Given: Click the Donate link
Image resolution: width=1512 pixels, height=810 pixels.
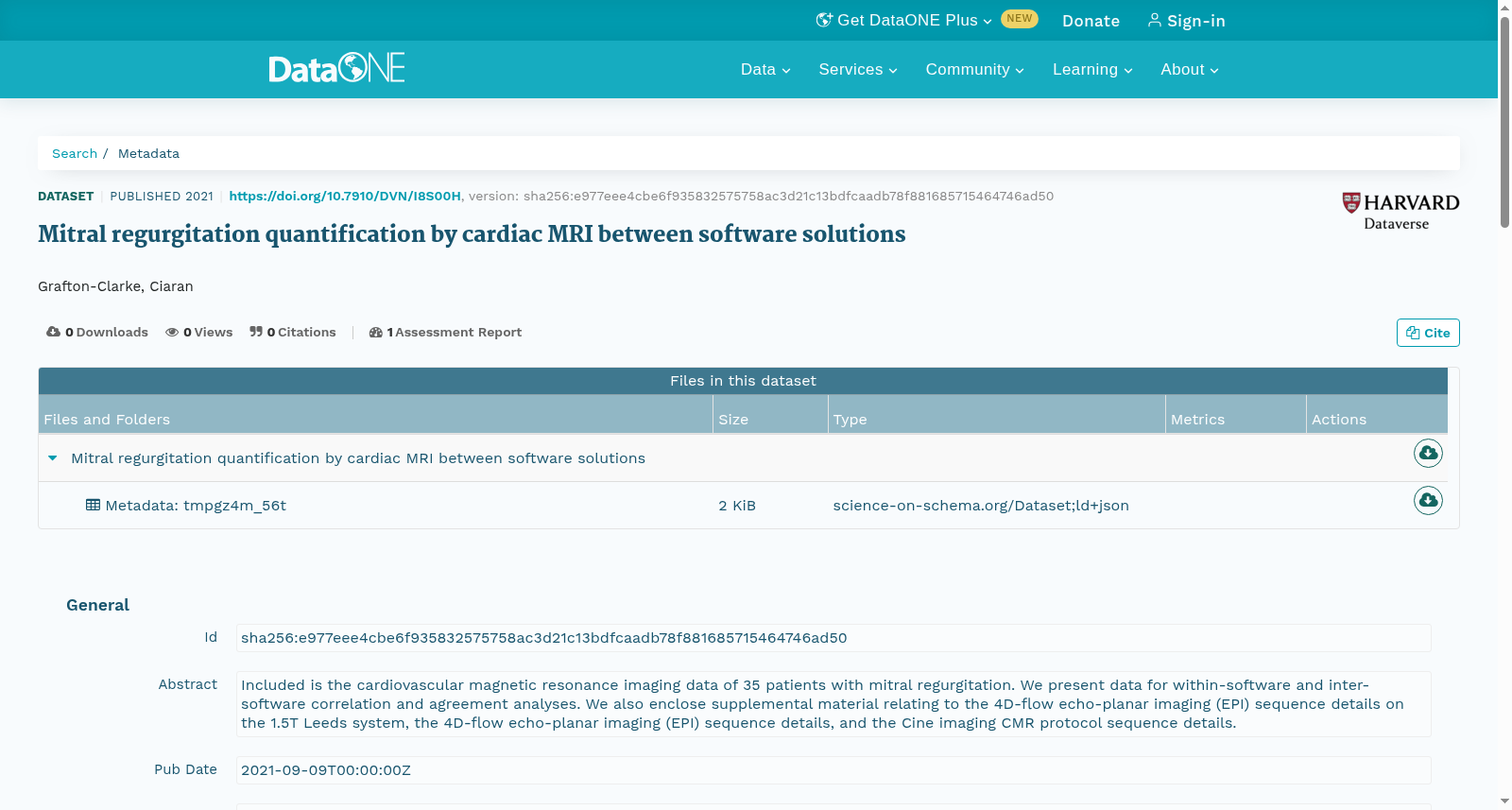Looking at the screenshot, I should click(x=1091, y=21).
